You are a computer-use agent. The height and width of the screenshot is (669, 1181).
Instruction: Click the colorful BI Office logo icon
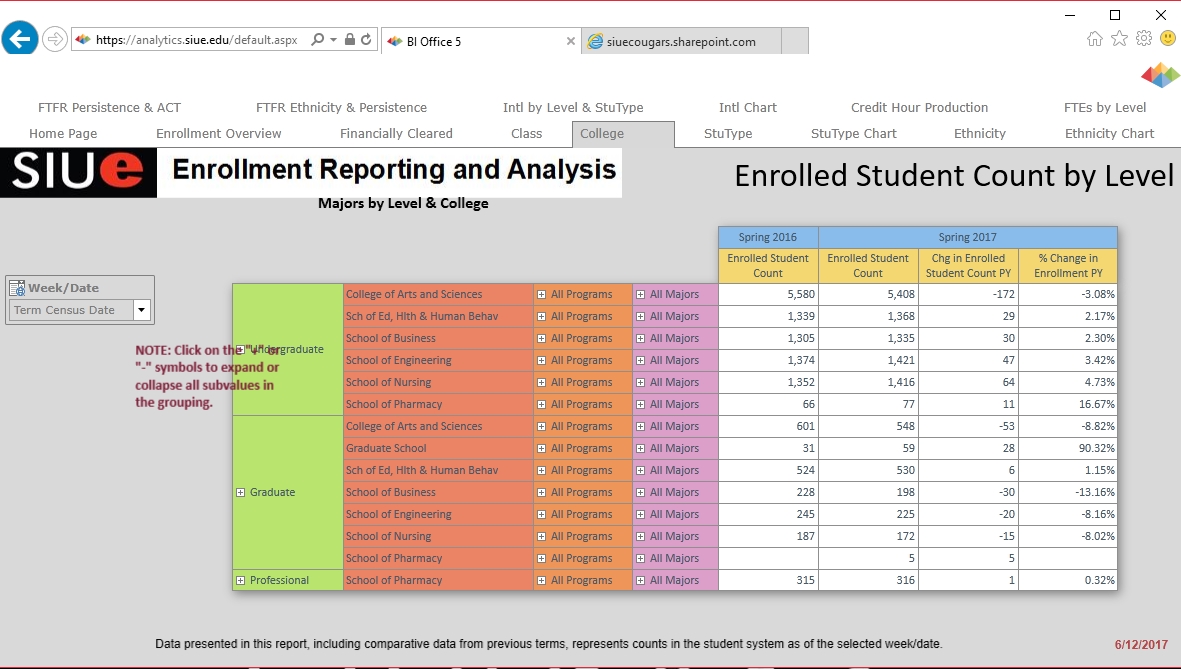[1160, 75]
